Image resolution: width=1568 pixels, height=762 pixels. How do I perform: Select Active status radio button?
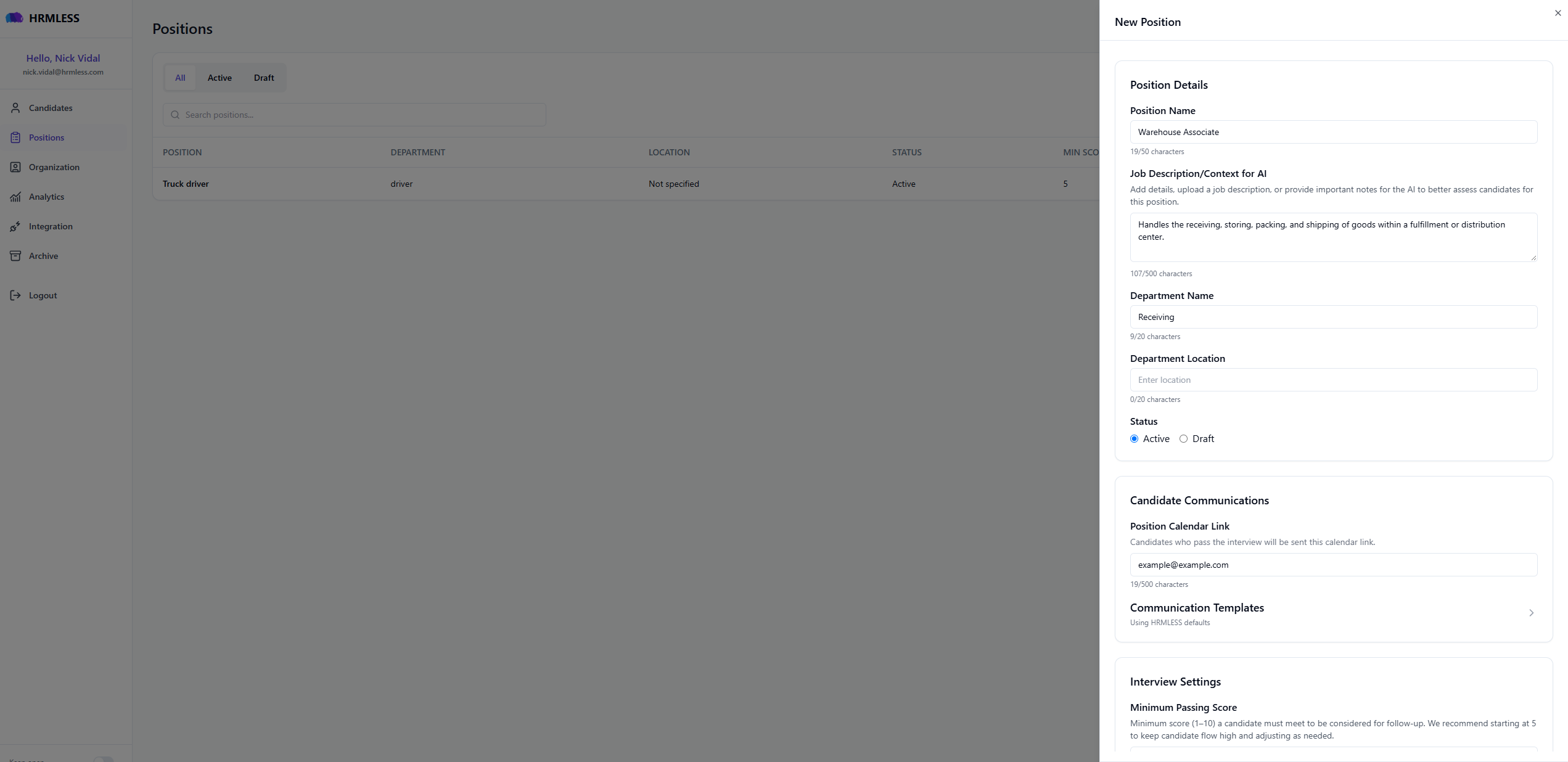1134,439
